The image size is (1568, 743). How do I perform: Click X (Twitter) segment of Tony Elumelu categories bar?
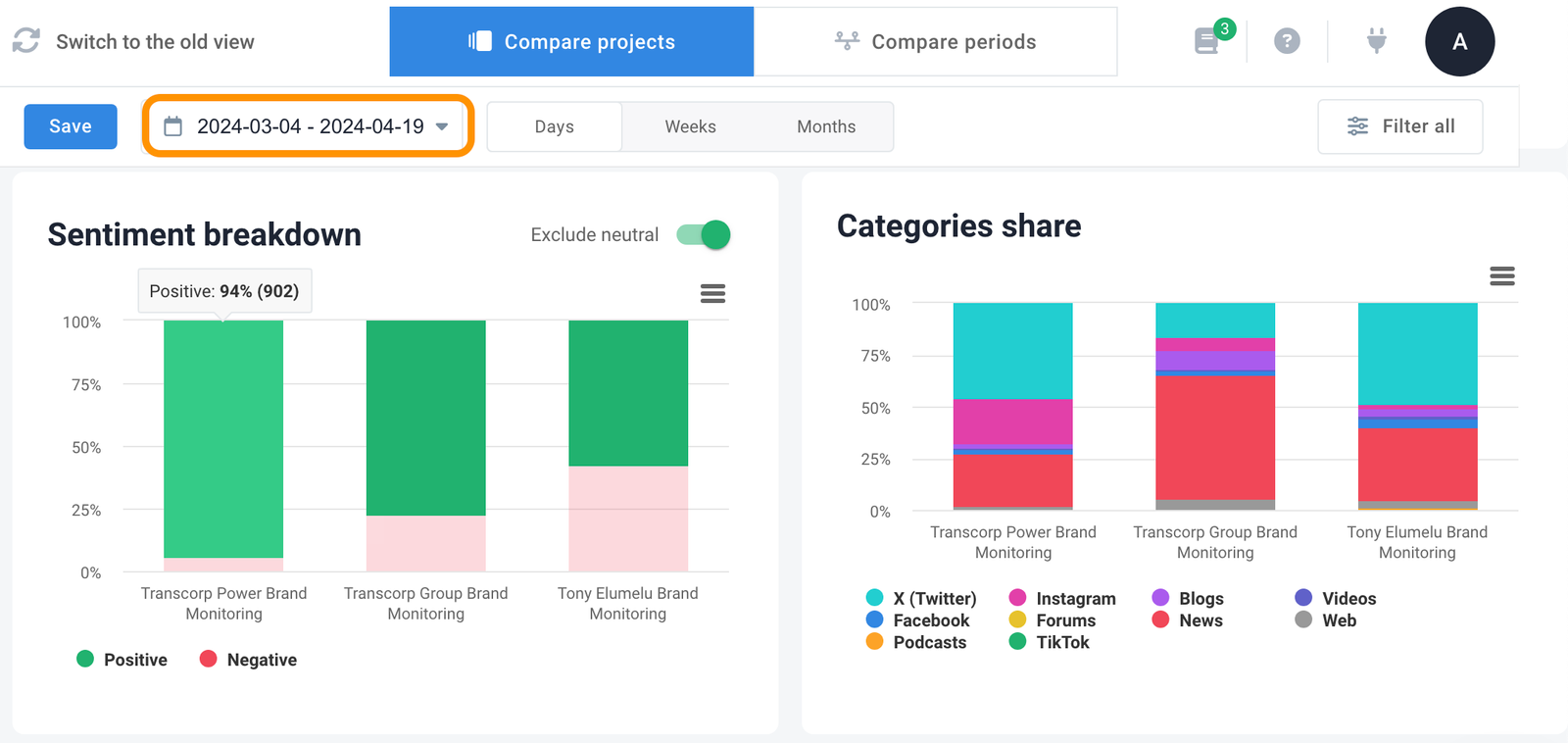tap(1417, 354)
